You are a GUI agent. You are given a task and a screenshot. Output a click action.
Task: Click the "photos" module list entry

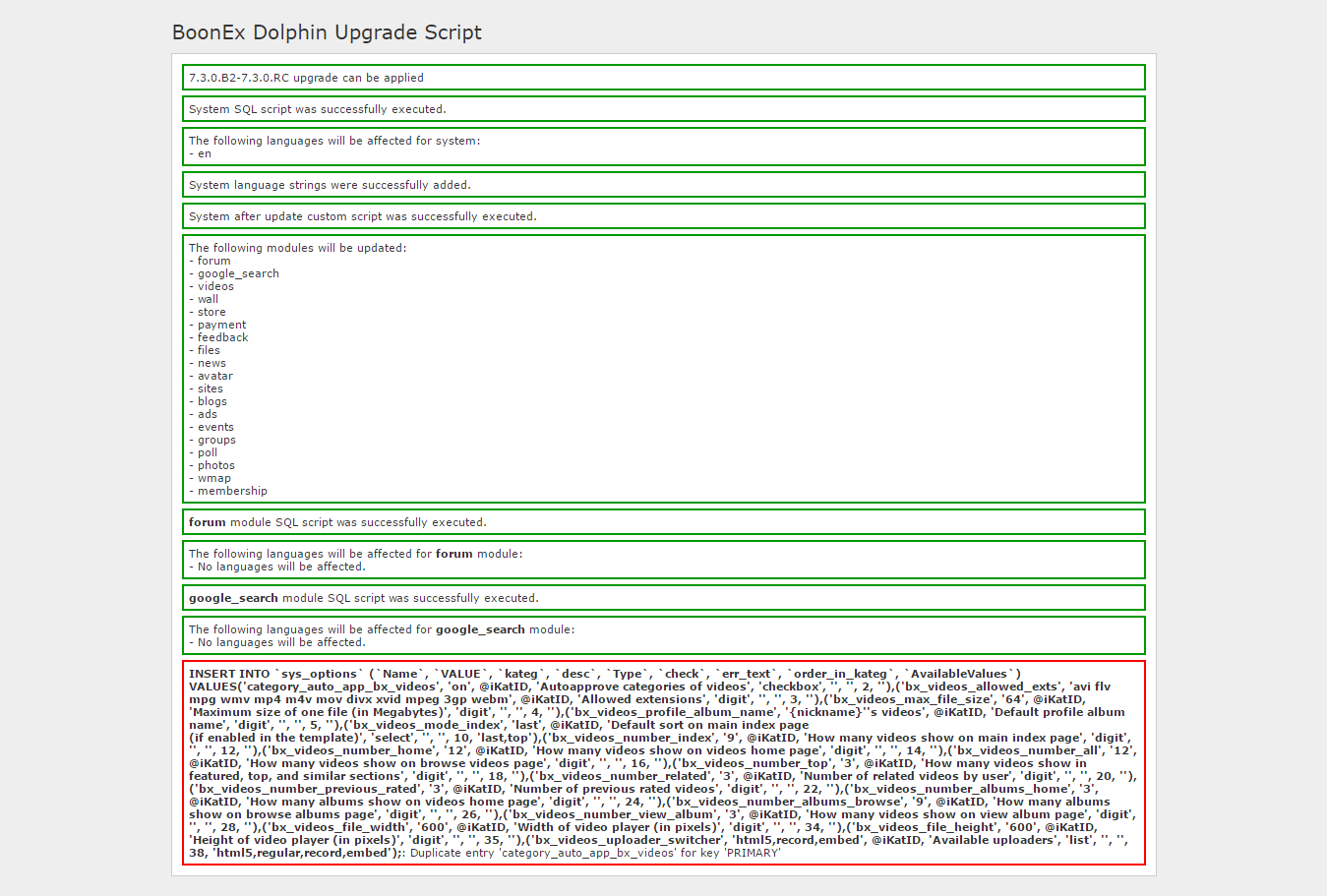click(x=215, y=466)
